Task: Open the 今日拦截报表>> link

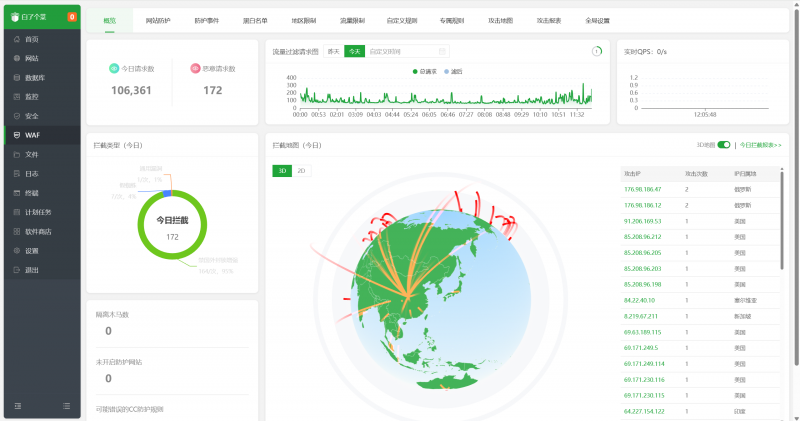Action: [761, 145]
